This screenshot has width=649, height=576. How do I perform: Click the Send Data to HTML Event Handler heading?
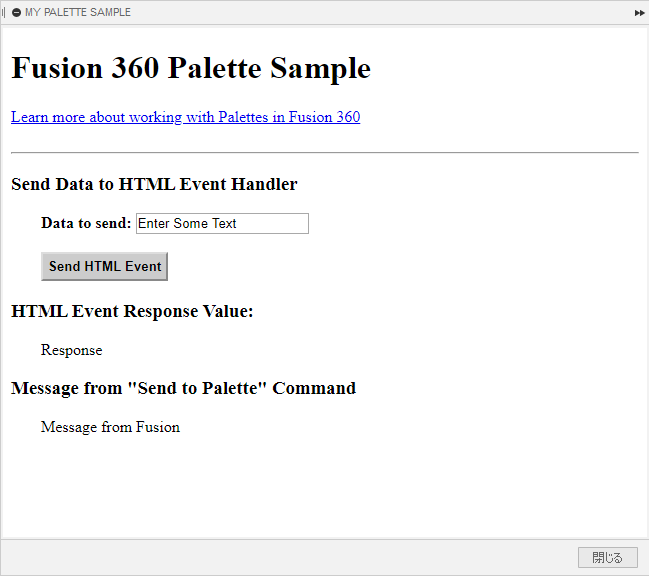click(x=154, y=184)
